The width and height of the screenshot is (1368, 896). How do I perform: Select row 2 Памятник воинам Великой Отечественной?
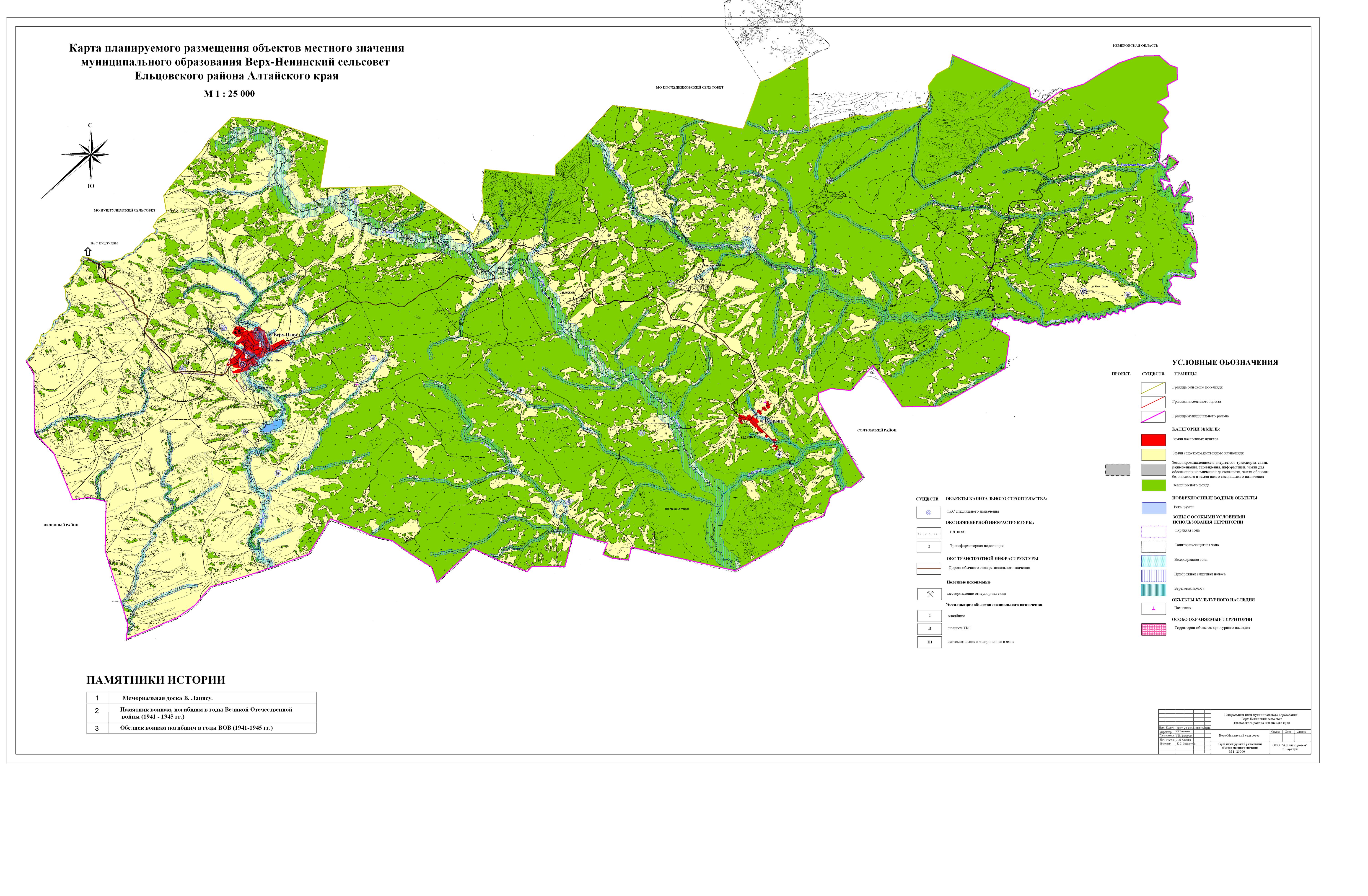pyautogui.click(x=201, y=713)
